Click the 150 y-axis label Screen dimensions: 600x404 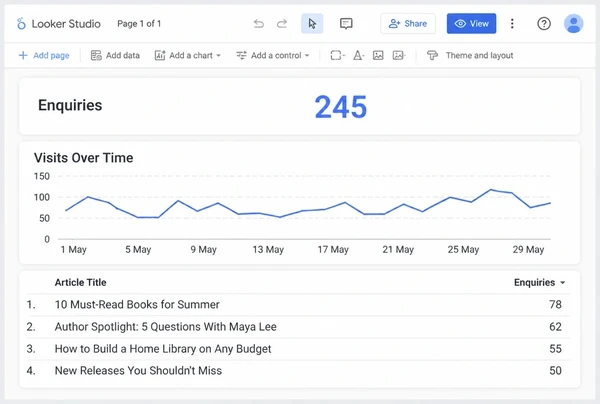tap(42, 176)
